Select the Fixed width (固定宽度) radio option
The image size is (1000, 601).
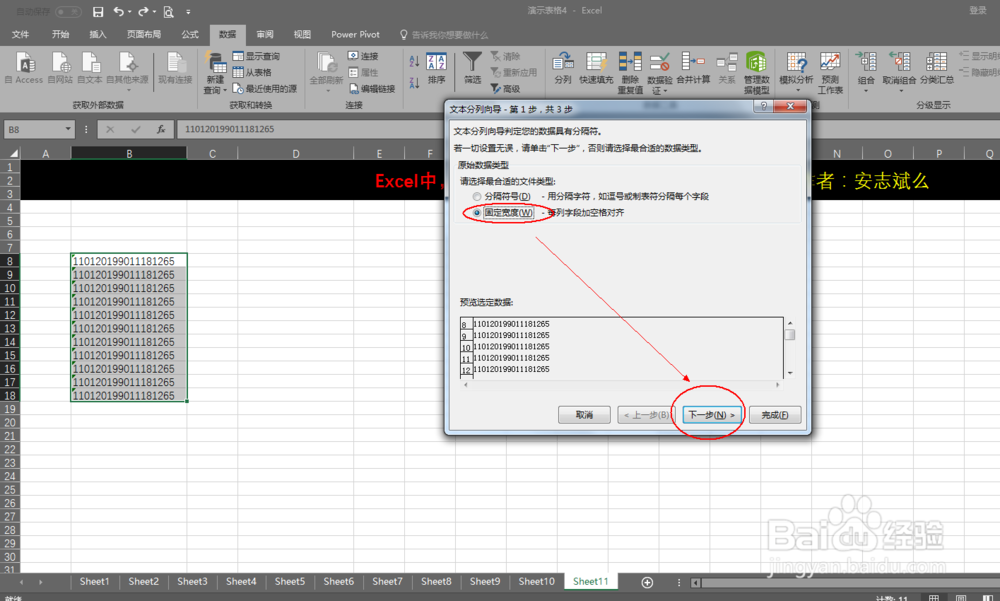477,212
